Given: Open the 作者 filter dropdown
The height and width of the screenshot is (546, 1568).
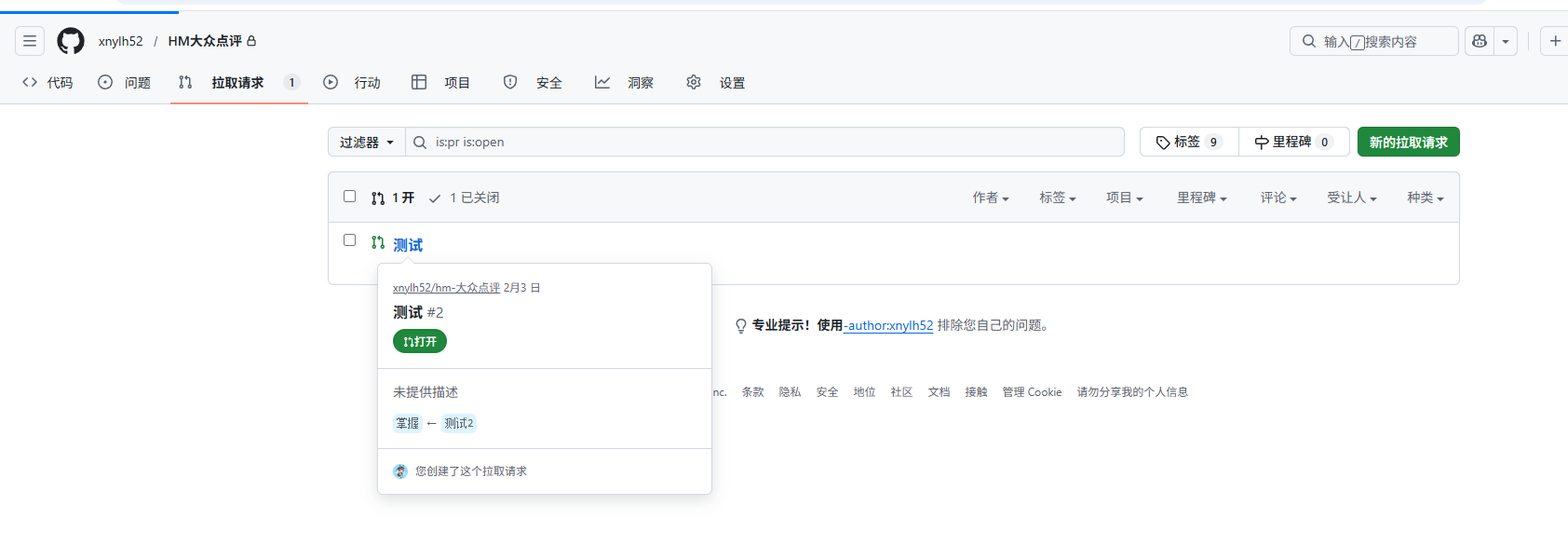Looking at the screenshot, I should tap(990, 198).
